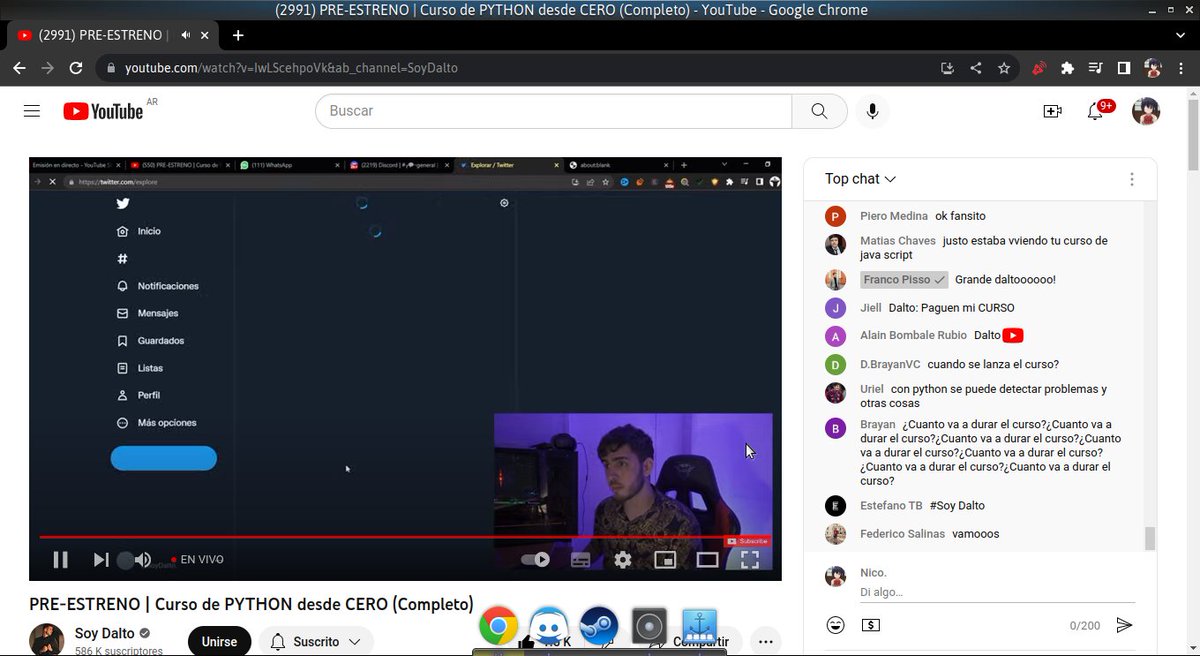This screenshot has width=1200, height=656.
Task: Open emoji picker in chat
Action: click(x=836, y=625)
